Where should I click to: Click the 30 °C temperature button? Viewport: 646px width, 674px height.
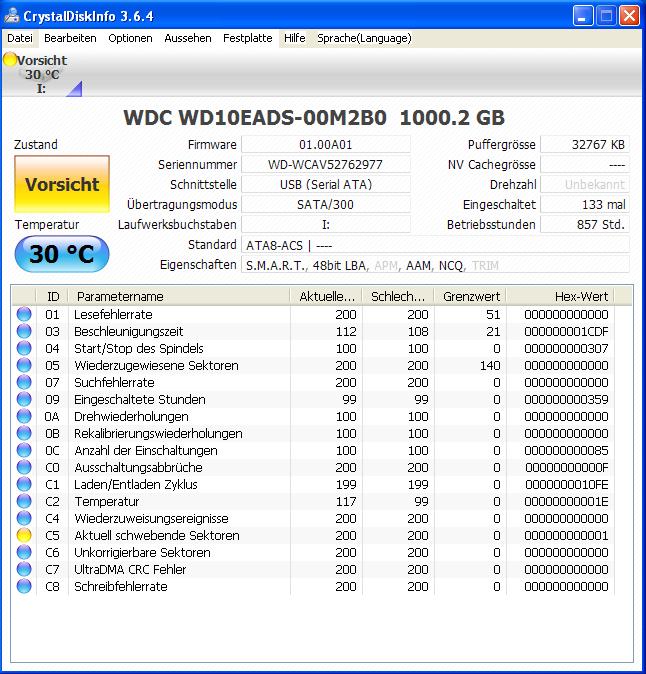pos(62,254)
